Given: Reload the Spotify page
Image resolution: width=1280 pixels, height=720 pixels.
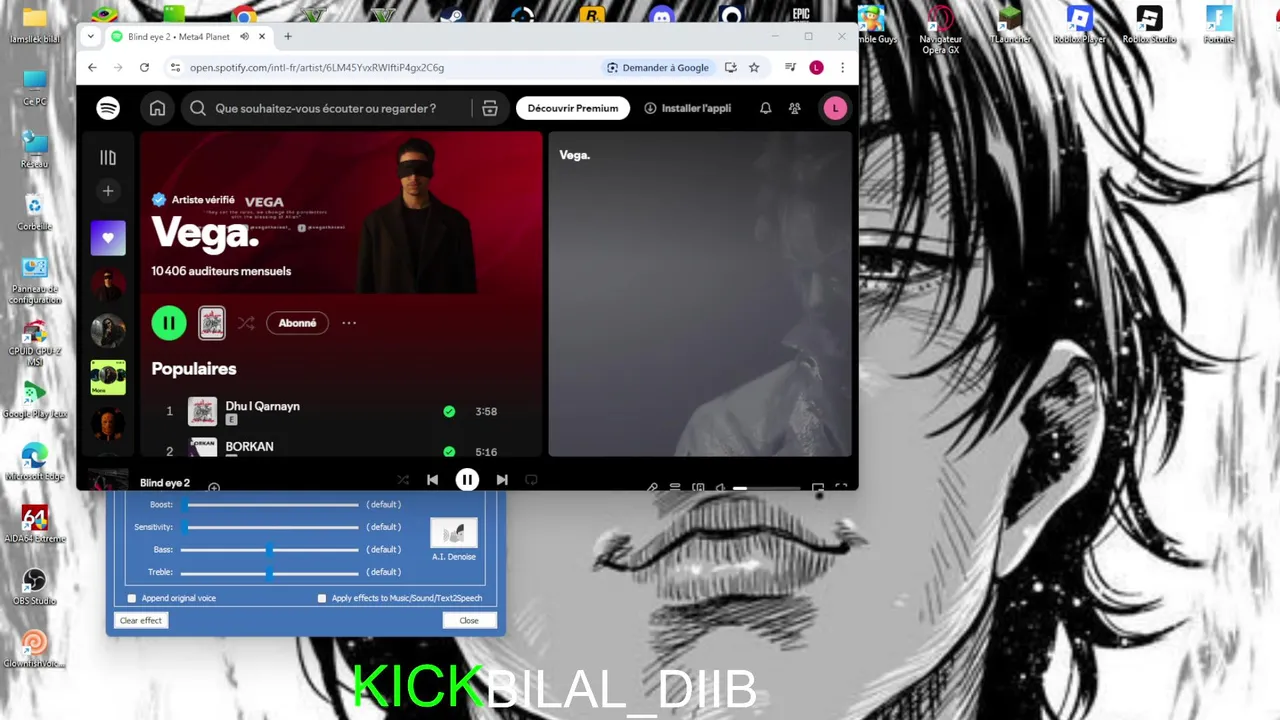Looking at the screenshot, I should (x=144, y=67).
